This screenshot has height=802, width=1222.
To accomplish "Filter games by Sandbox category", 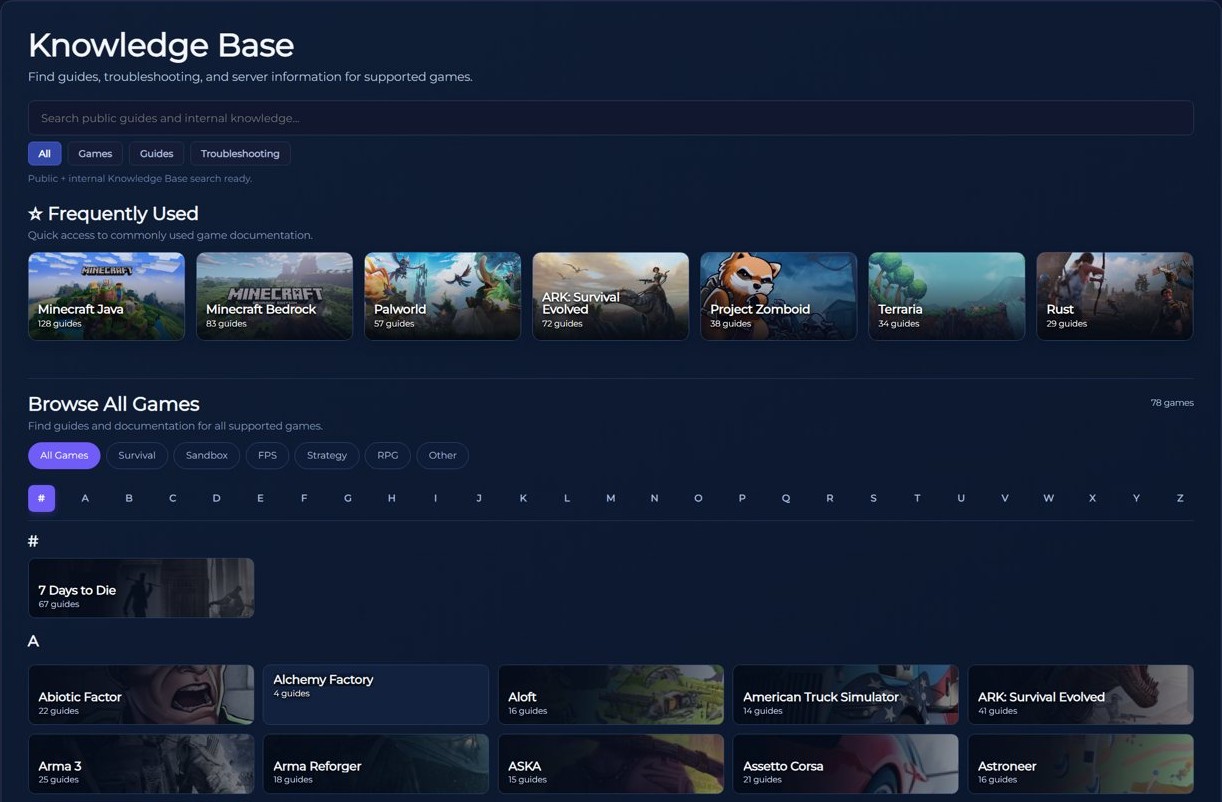I will click(x=207, y=455).
